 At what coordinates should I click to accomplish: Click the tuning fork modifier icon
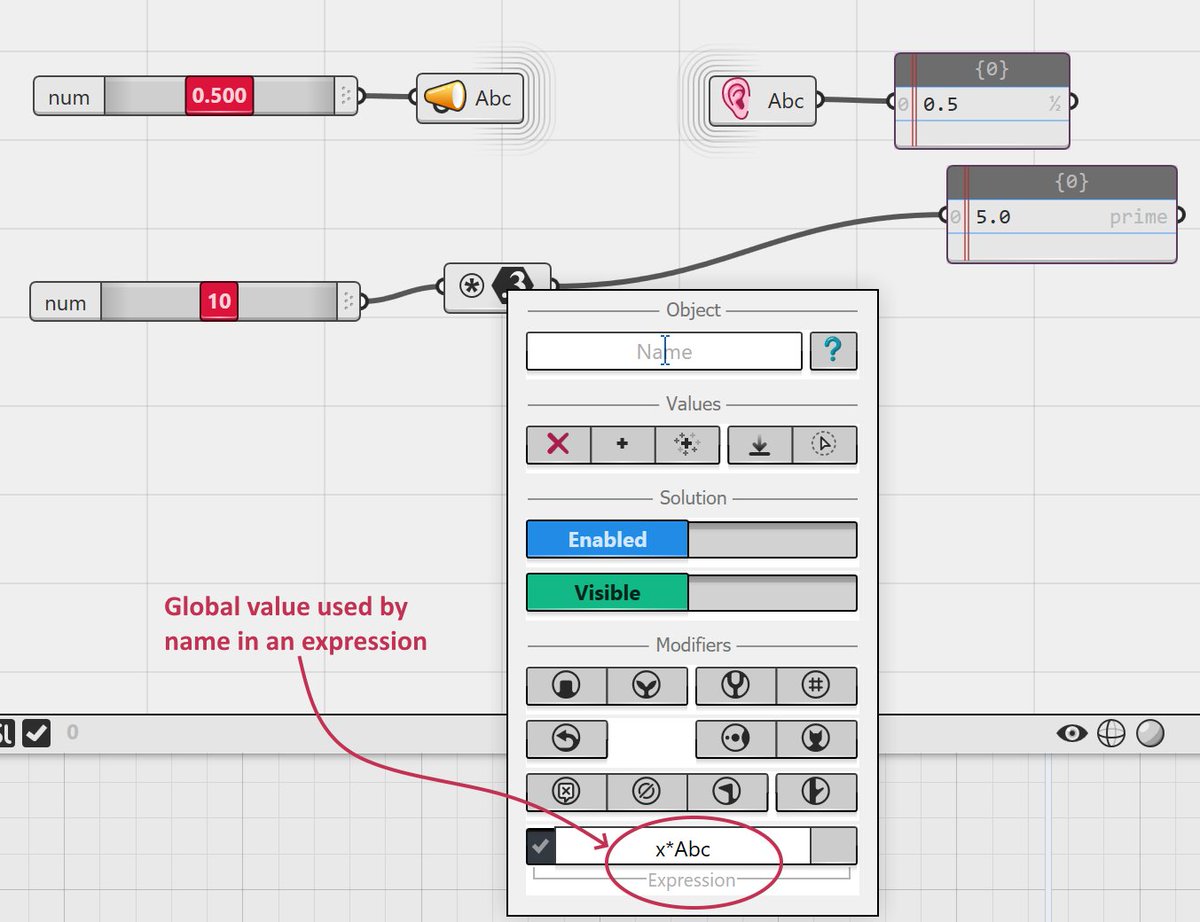click(x=735, y=685)
